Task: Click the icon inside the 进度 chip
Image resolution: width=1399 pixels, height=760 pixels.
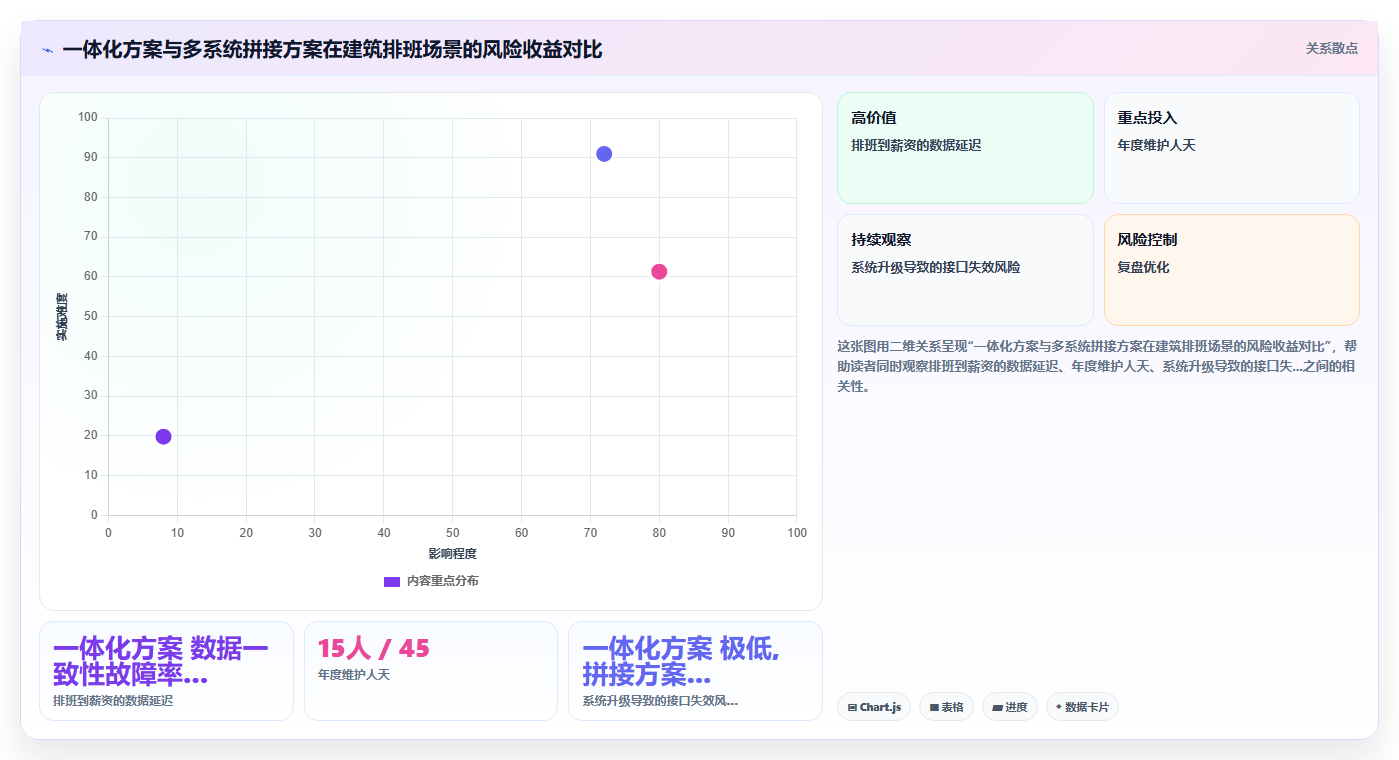Action: [x=997, y=708]
